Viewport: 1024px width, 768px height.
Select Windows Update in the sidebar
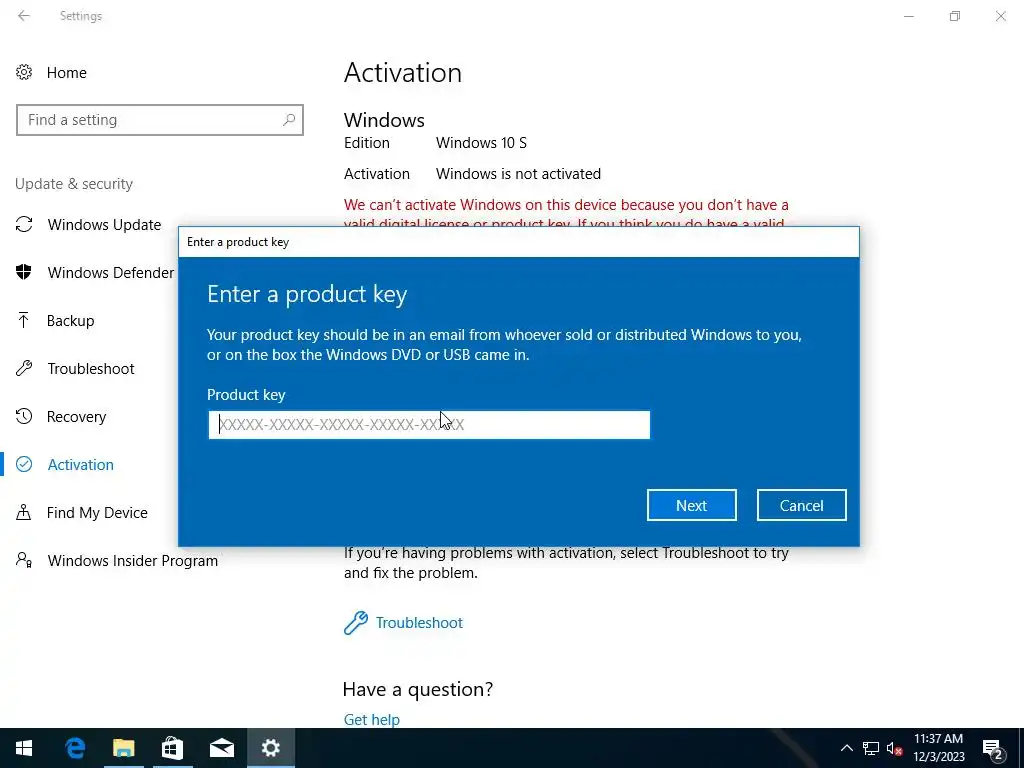click(104, 225)
